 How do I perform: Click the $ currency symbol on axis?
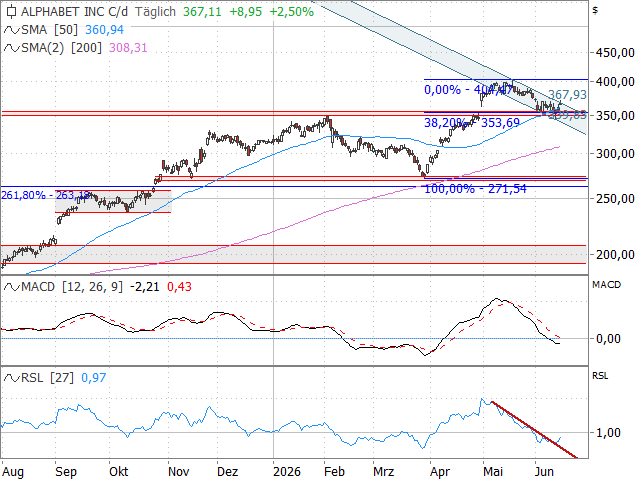[595, 10]
